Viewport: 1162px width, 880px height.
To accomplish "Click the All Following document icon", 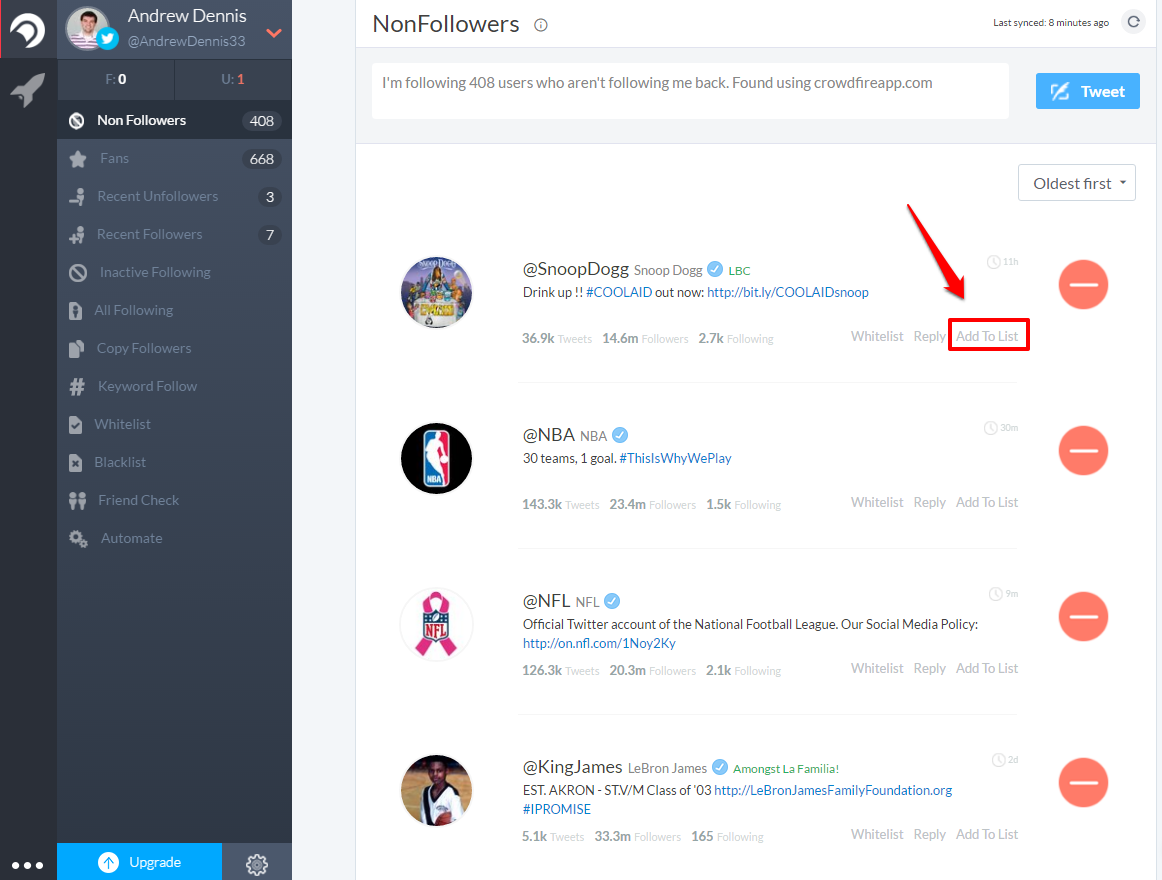I will (76, 311).
